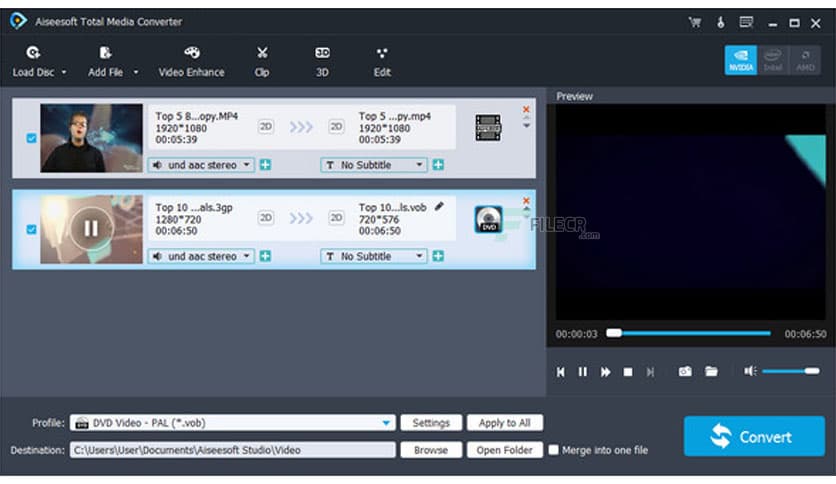Skip to next in preview
Image resolution: width=836 pixels, height=484 pixels.
(x=650, y=372)
